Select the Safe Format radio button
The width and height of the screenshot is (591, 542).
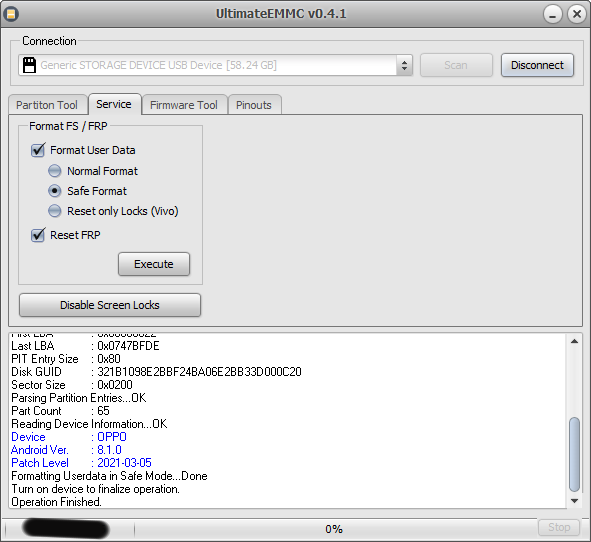(x=55, y=191)
